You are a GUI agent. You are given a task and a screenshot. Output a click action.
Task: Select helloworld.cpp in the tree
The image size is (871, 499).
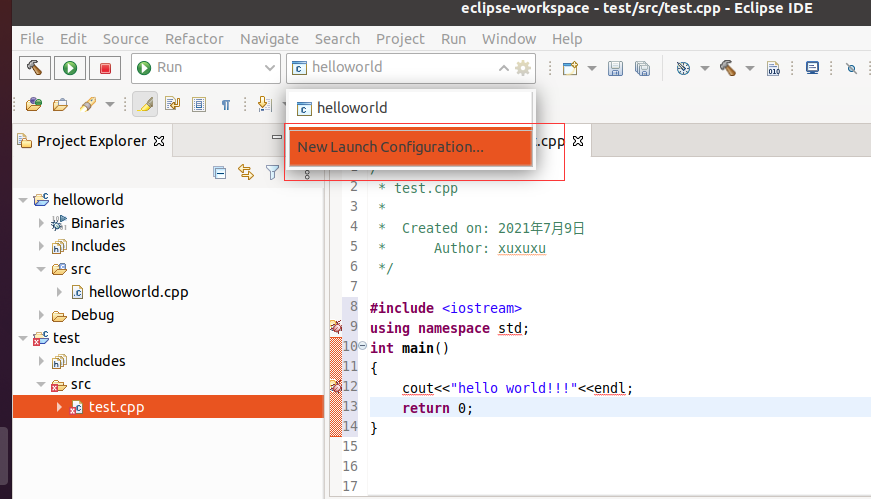[x=138, y=292]
